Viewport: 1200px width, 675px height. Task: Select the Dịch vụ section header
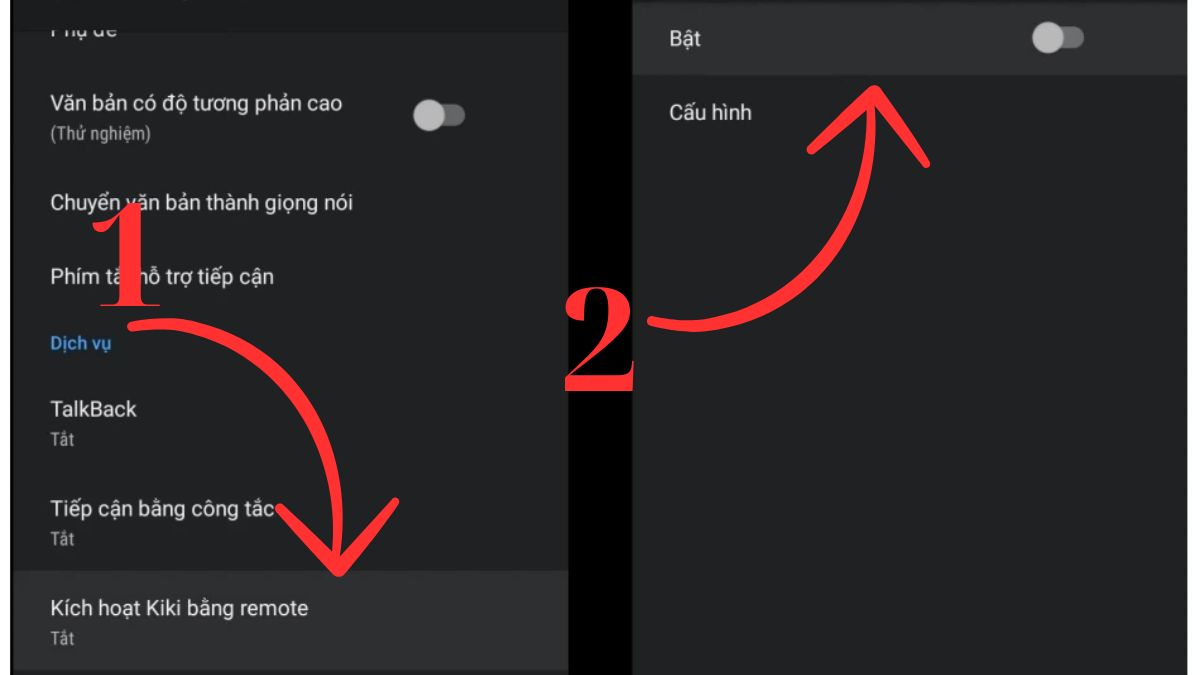[80, 344]
